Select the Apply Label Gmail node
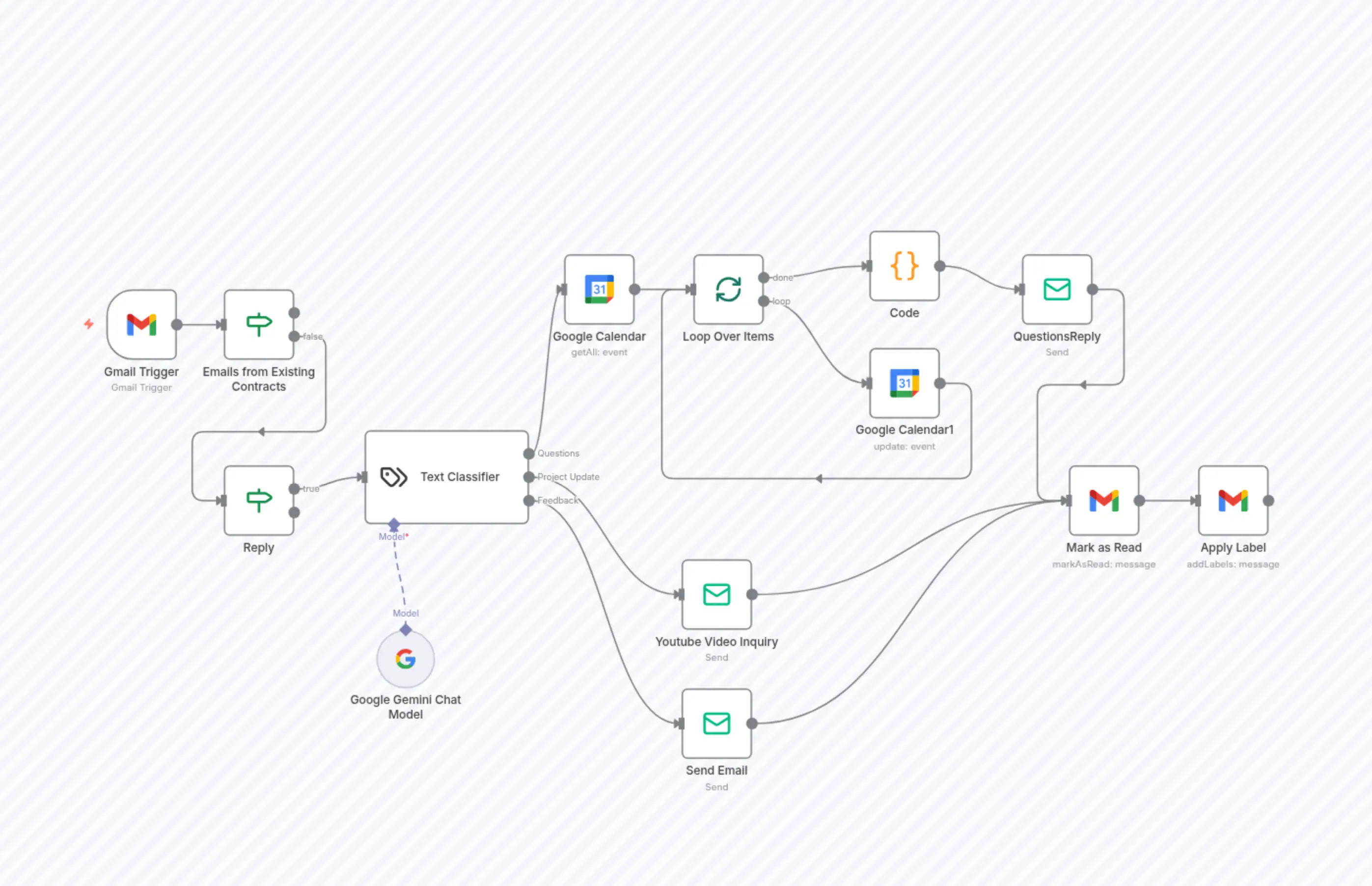 coord(1233,501)
